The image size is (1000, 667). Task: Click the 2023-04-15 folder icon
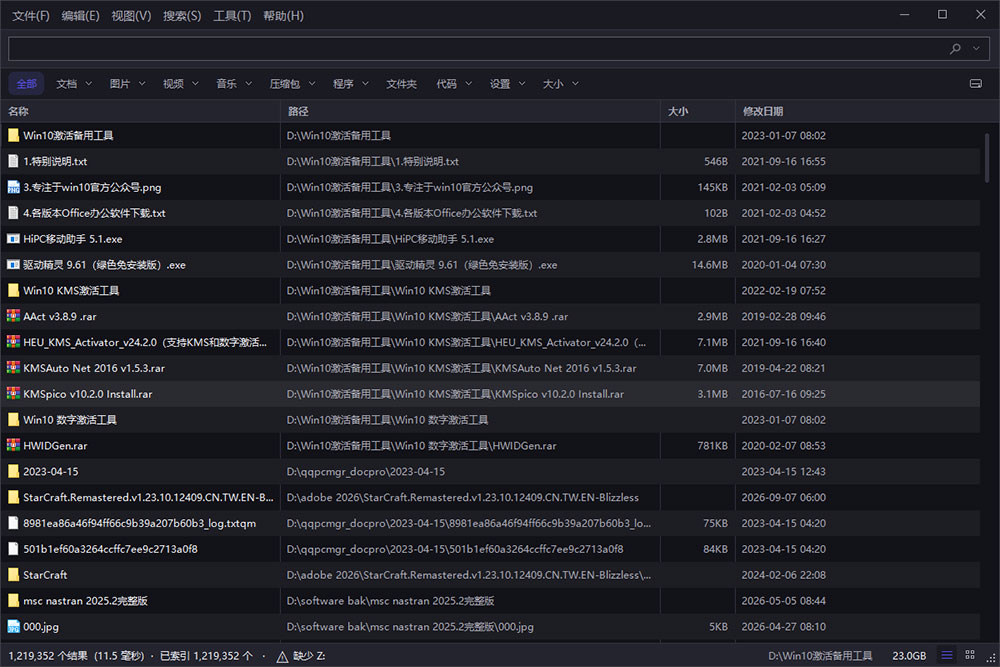point(13,471)
